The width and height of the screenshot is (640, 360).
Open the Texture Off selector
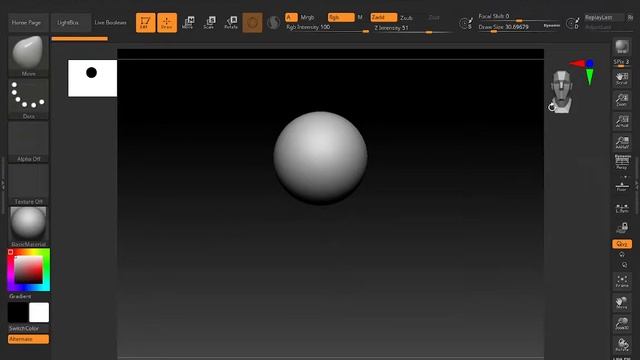pyautogui.click(x=28, y=184)
